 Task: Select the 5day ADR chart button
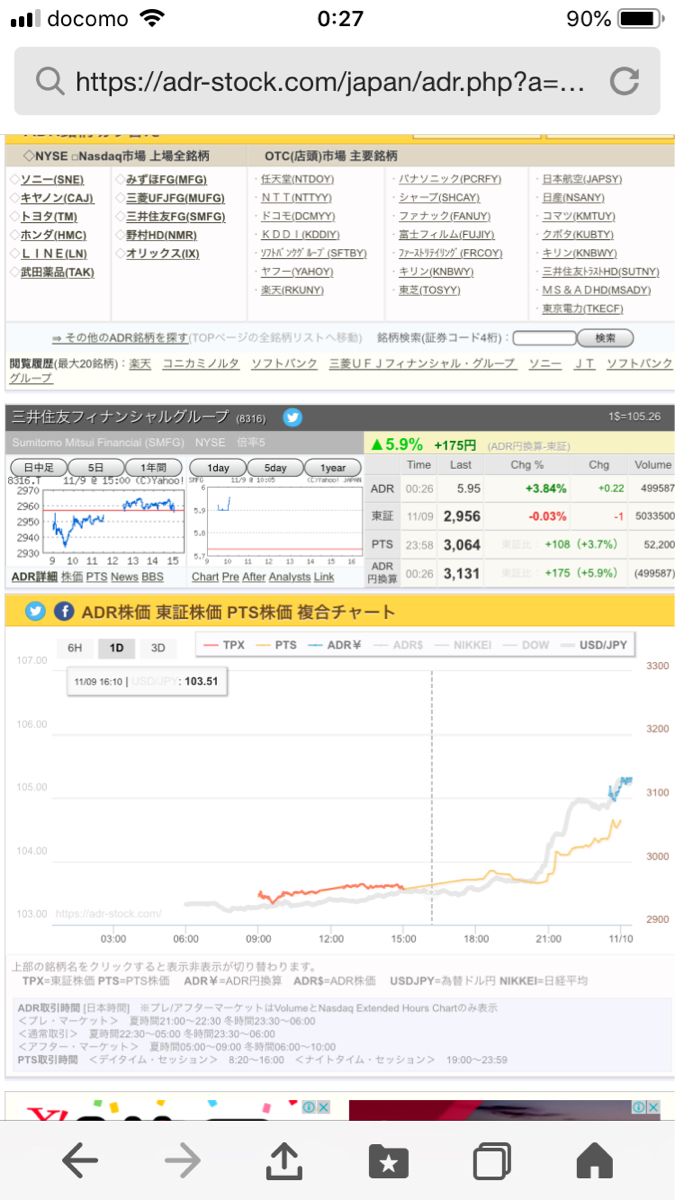point(275,467)
